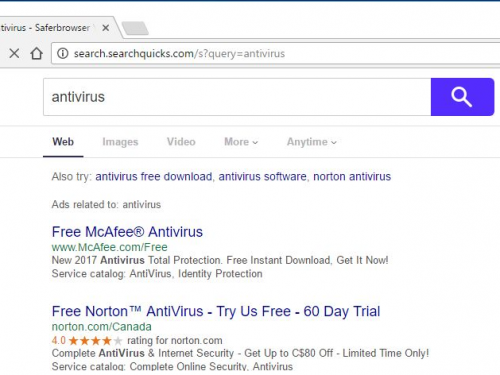Visit norton.com/Canada green URL

pos(102,326)
